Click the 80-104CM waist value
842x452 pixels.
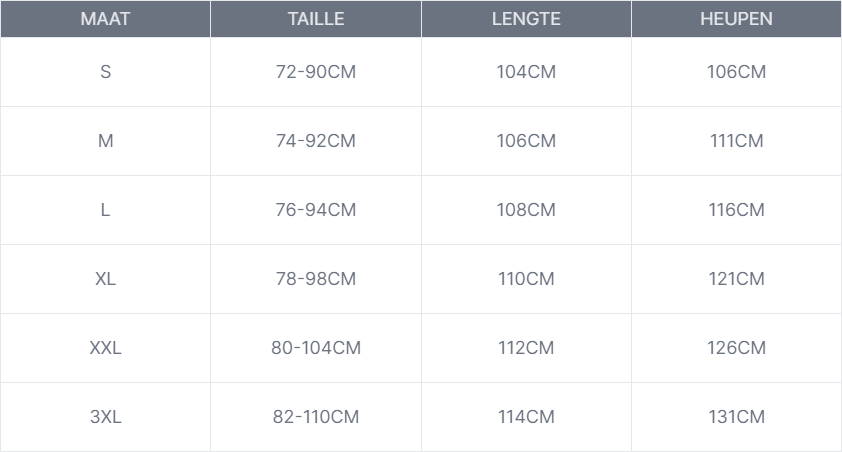316,348
